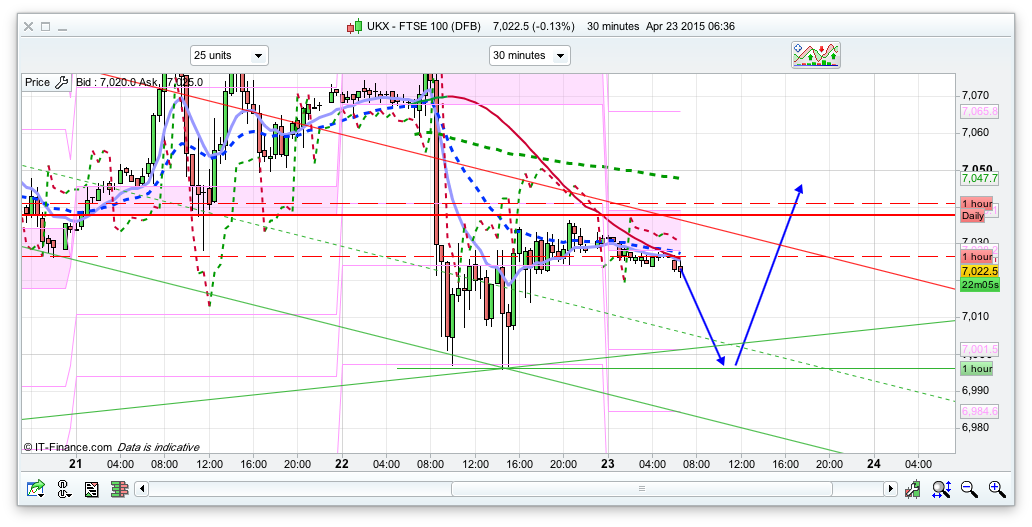Click the vertical auto-zoom magnifier icon
Viewport: 1032px width, 527px height.
941,489
